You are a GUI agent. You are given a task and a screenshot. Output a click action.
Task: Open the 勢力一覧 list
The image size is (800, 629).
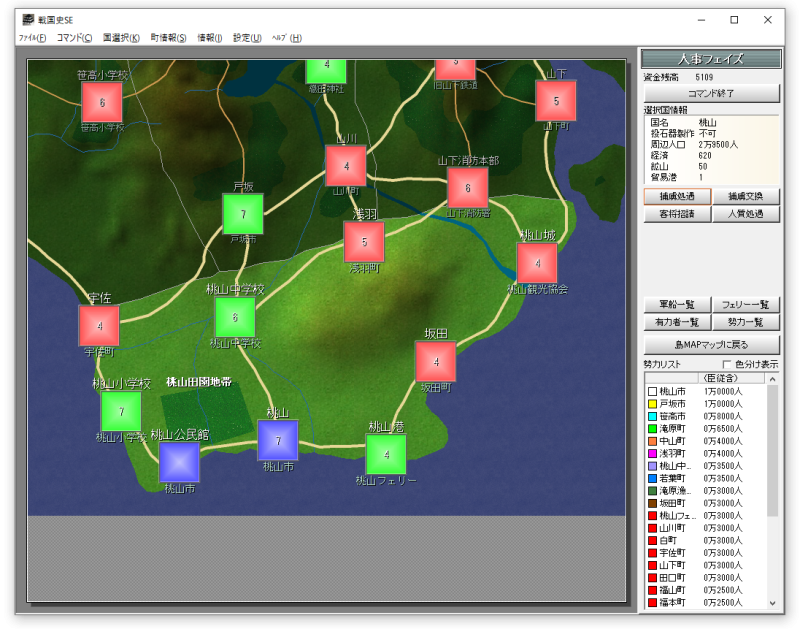(x=745, y=322)
